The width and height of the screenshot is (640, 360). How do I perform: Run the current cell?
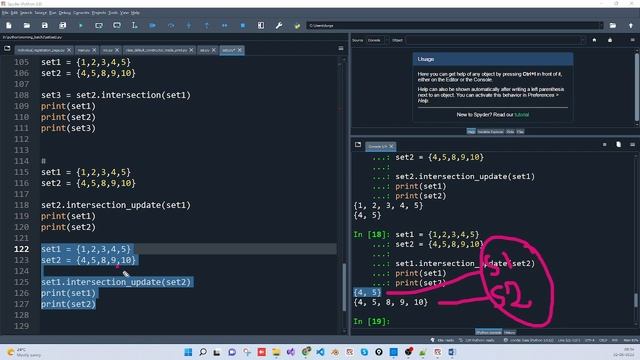99,25
